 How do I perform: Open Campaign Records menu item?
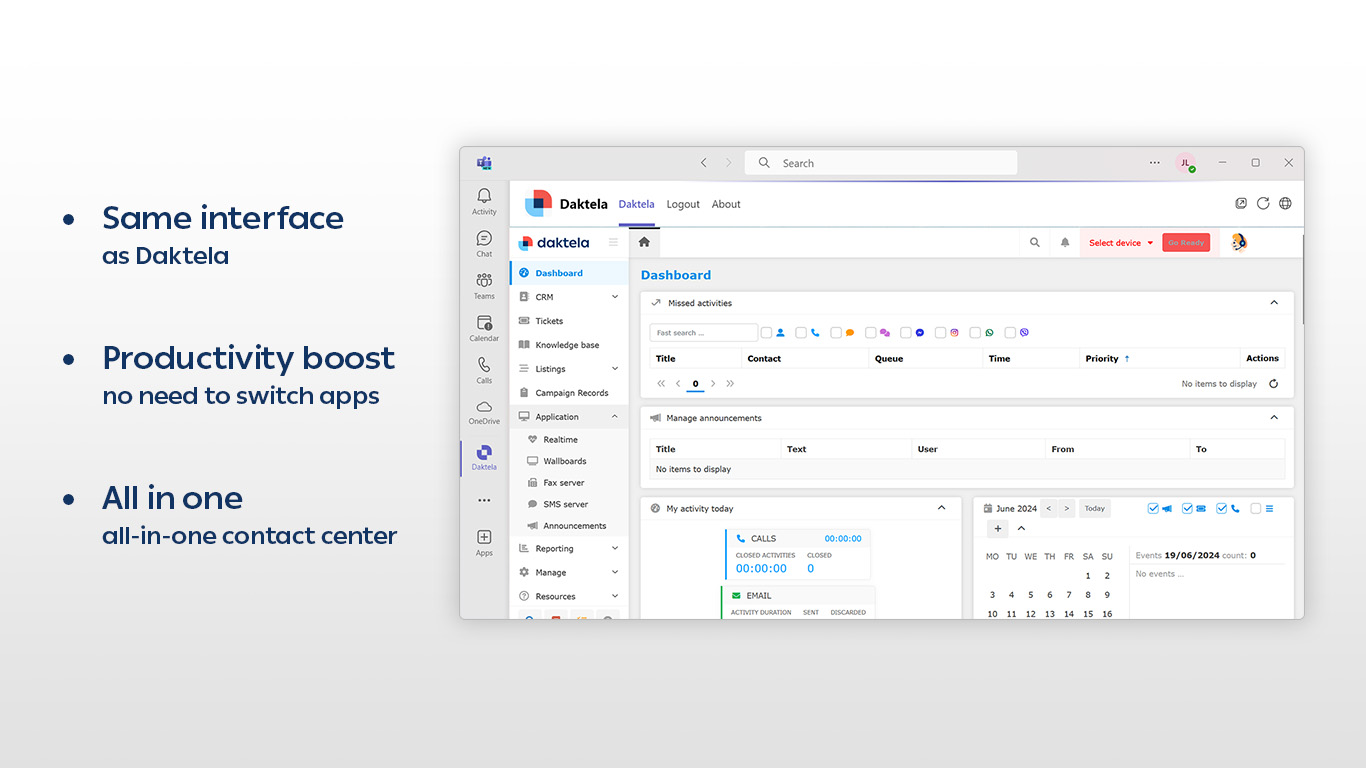[x=569, y=393]
